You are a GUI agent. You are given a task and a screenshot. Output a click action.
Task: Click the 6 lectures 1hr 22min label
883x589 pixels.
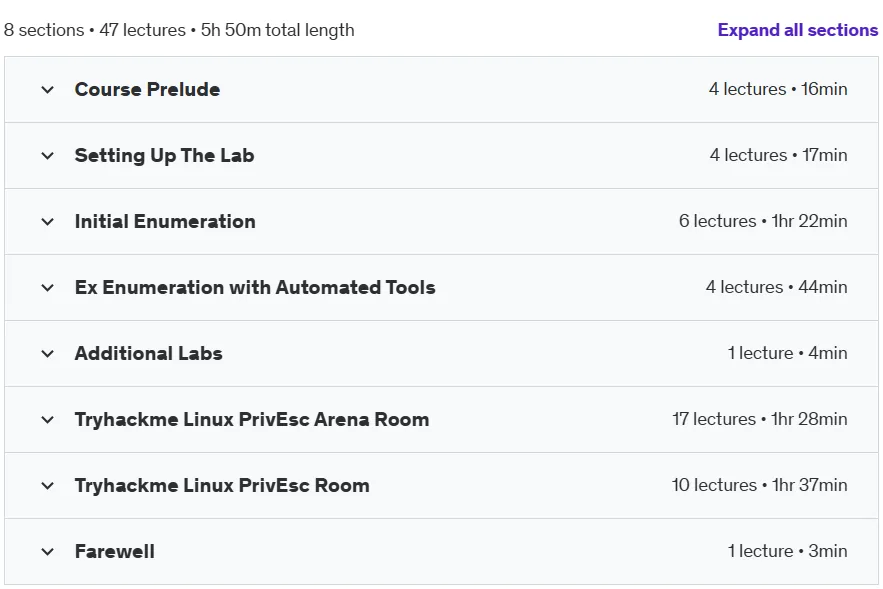point(763,221)
